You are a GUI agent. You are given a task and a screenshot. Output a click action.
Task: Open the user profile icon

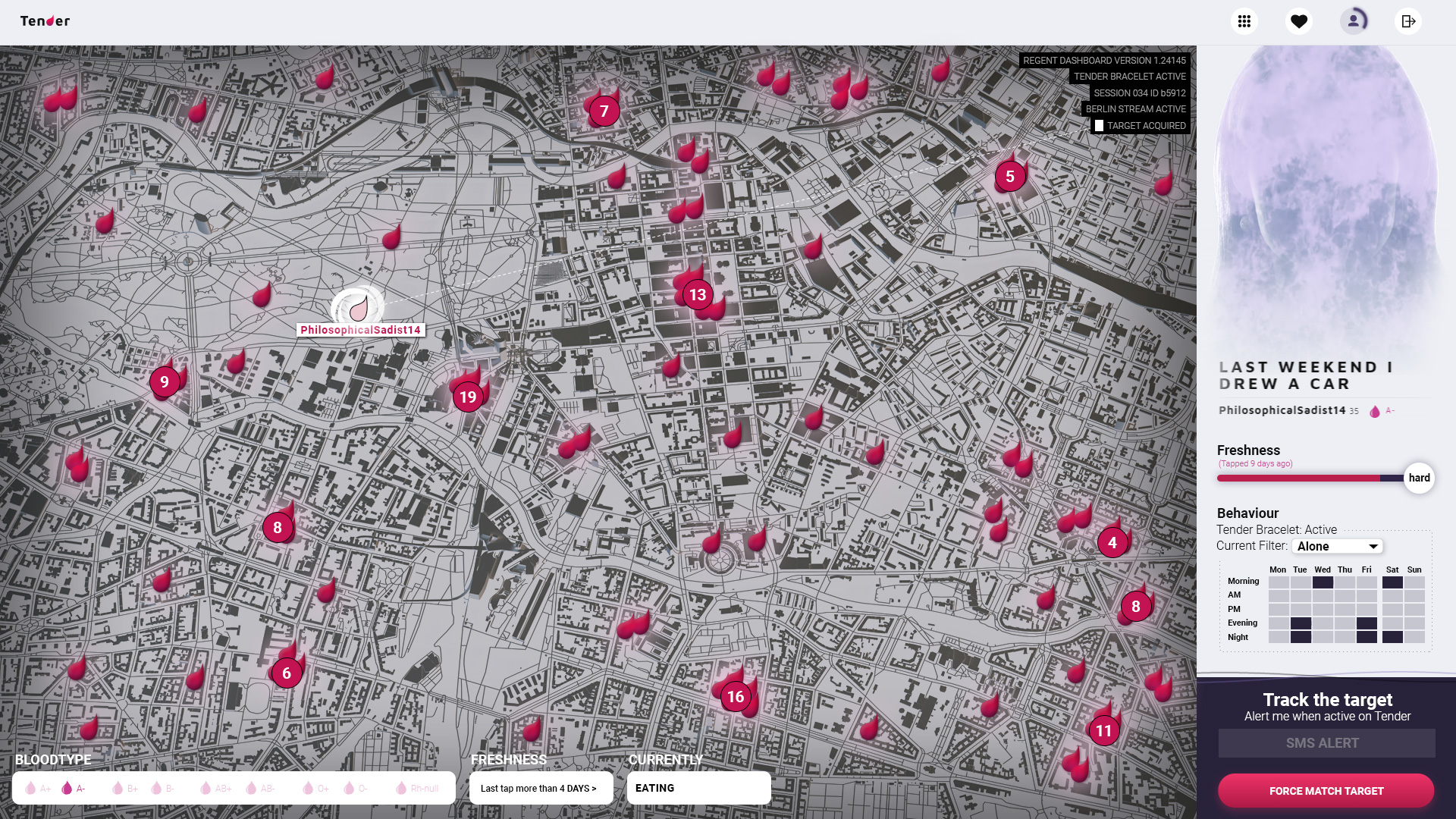1354,21
